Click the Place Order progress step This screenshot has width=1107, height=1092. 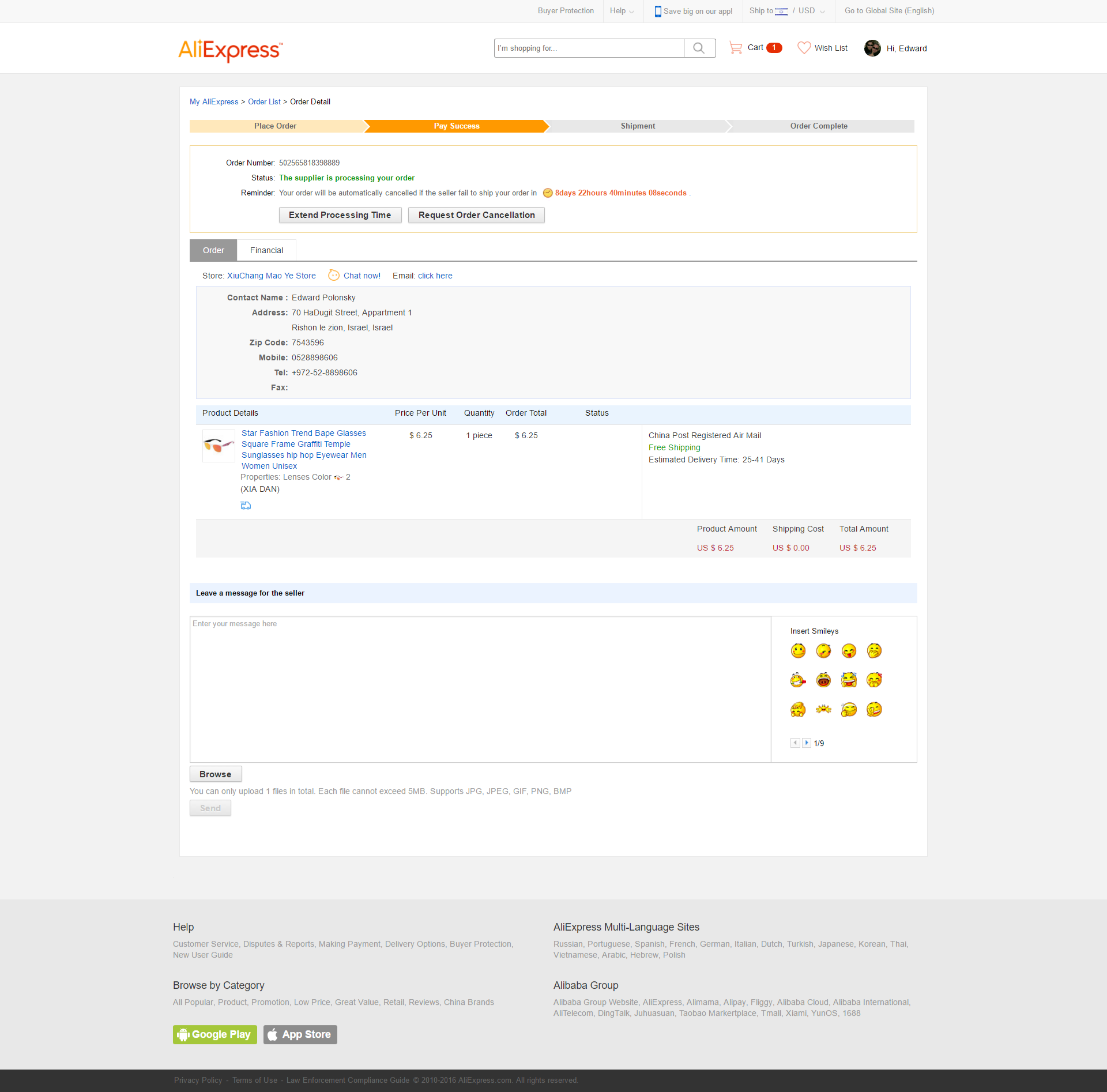(x=276, y=126)
